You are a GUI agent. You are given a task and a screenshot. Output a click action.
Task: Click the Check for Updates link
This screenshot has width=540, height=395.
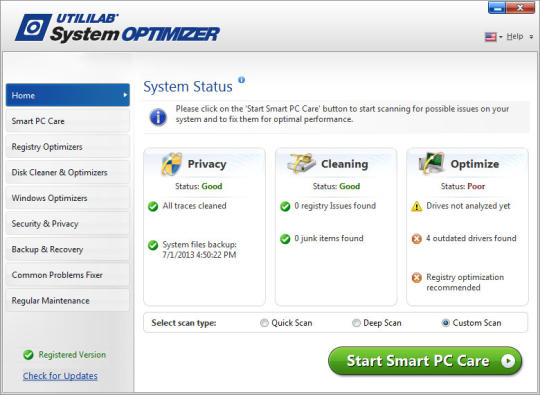pyautogui.click(x=60, y=376)
